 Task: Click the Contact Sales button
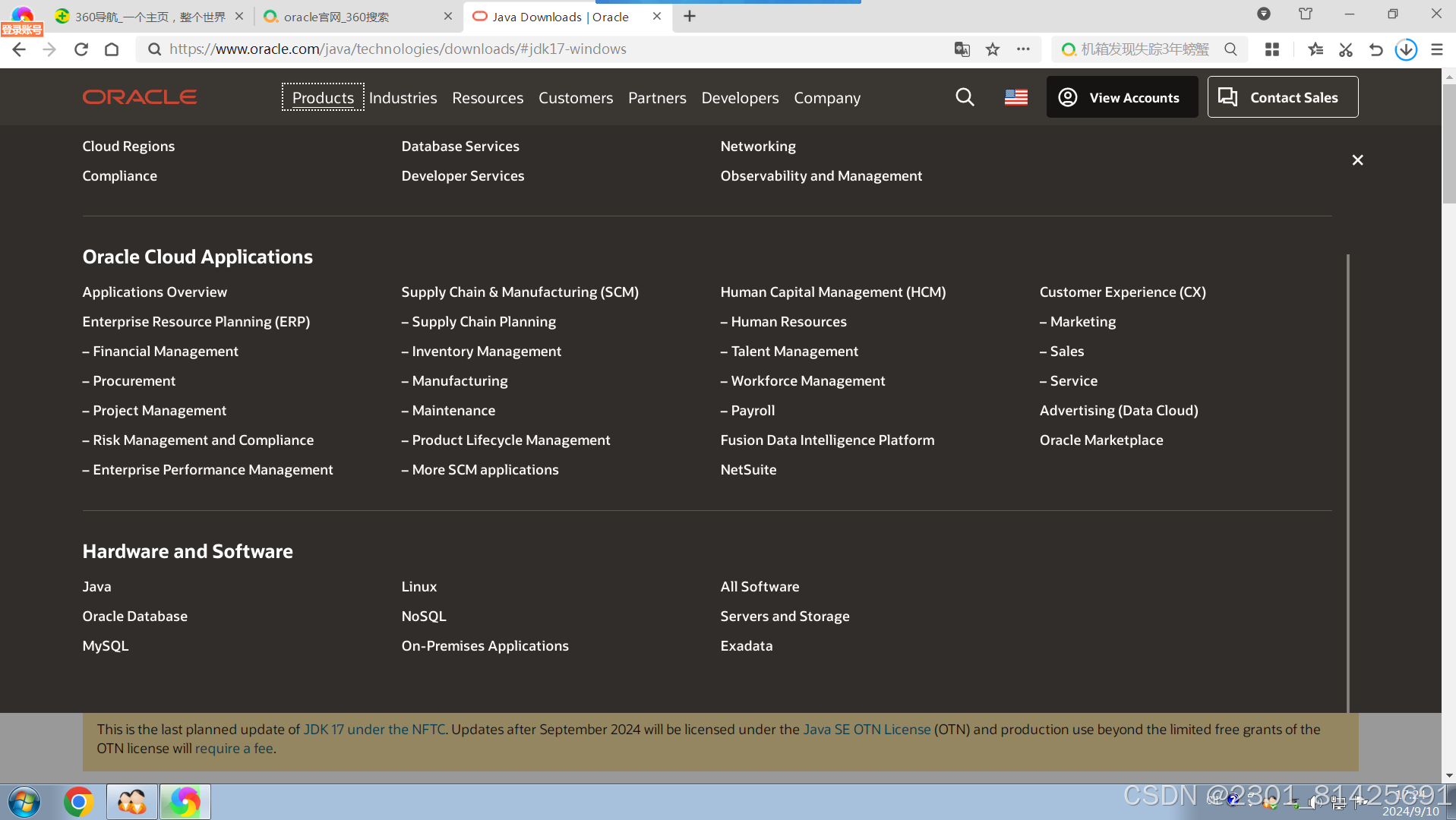(1283, 97)
